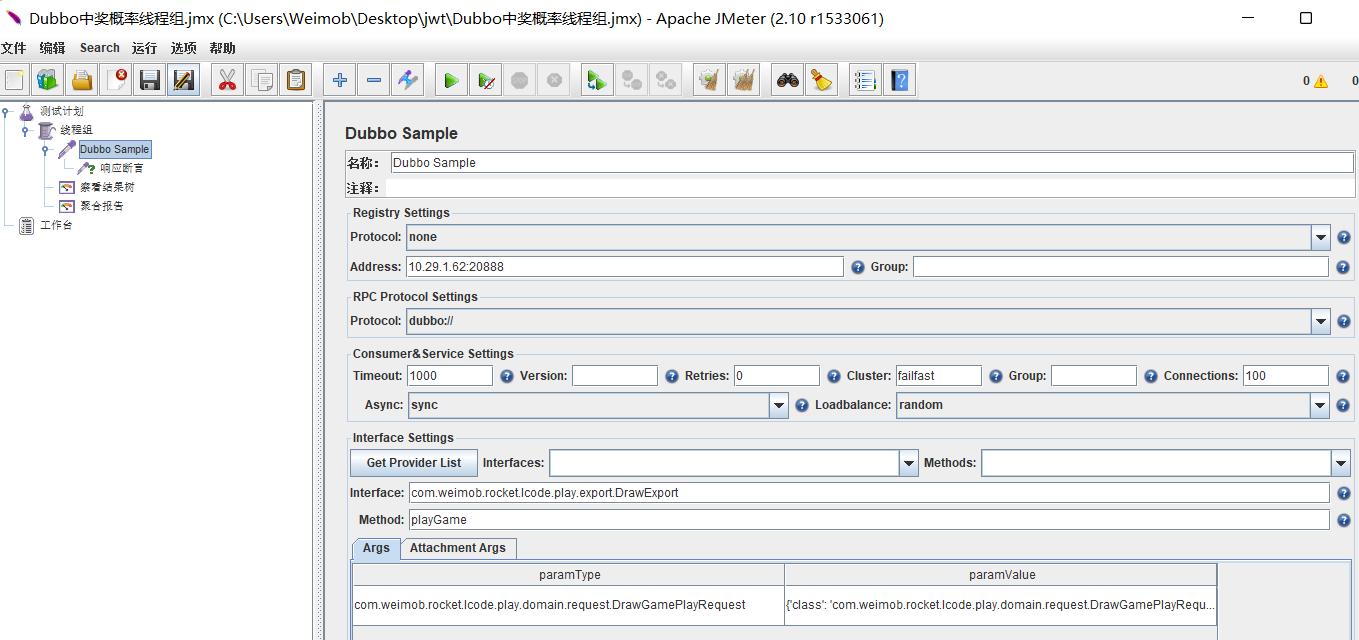
Task: Start the test with green play icon
Action: pos(451,80)
